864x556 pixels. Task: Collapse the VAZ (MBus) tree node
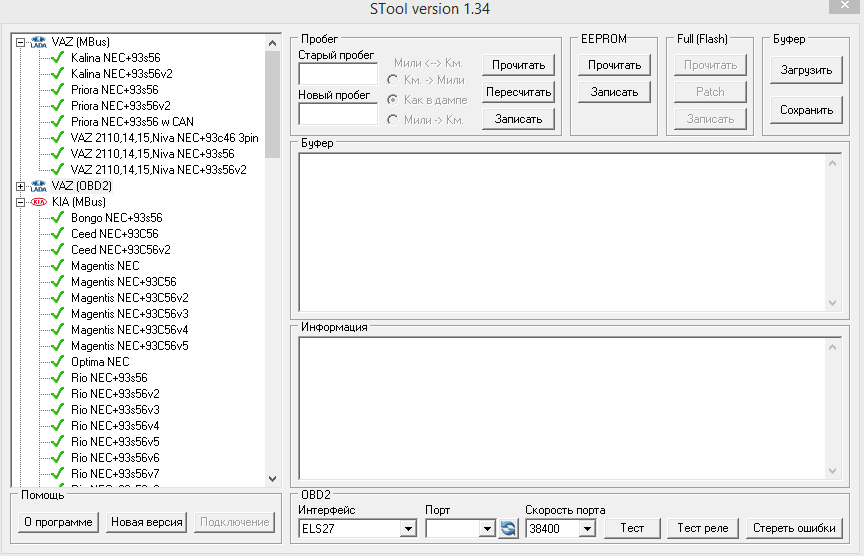click(20, 42)
